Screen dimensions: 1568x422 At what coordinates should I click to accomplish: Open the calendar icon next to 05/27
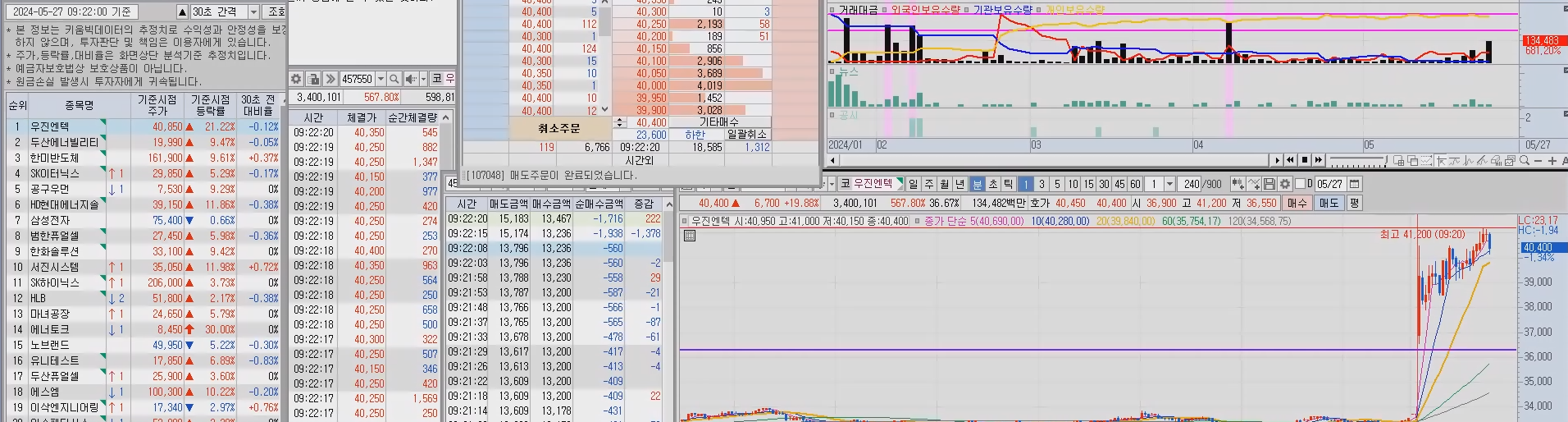pyautogui.click(x=1354, y=184)
